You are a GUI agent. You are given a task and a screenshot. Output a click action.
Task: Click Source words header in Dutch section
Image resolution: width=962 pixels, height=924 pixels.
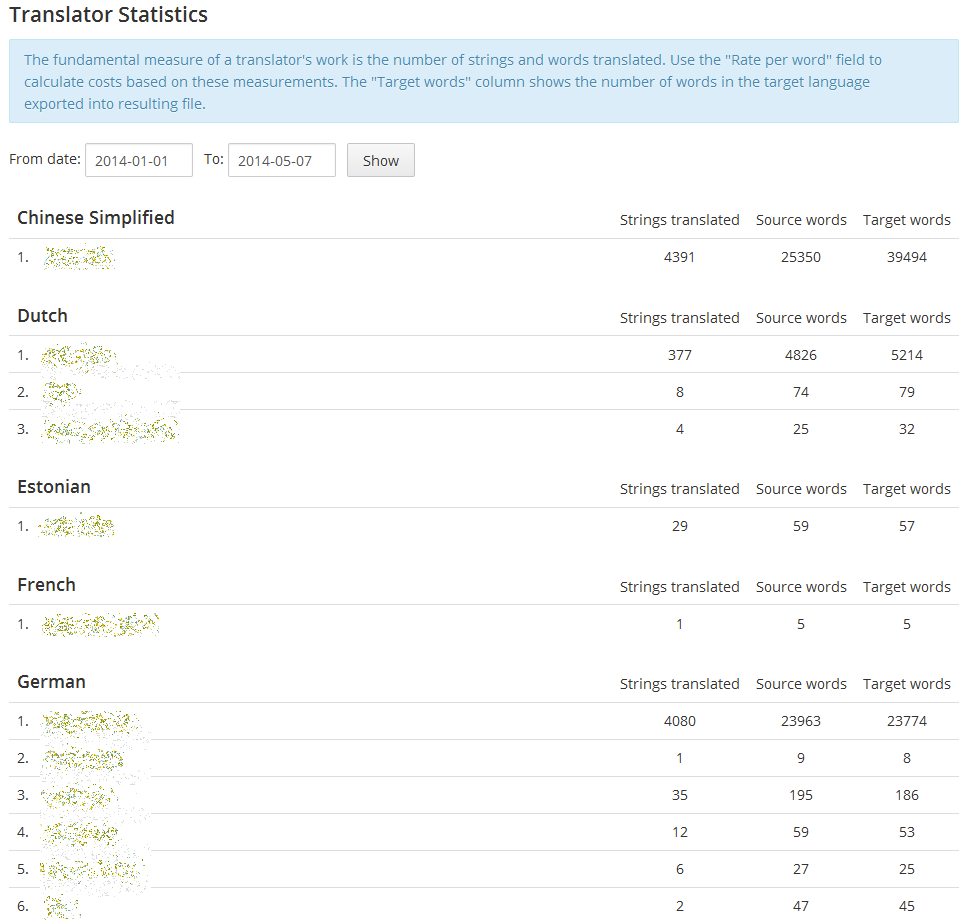801,318
